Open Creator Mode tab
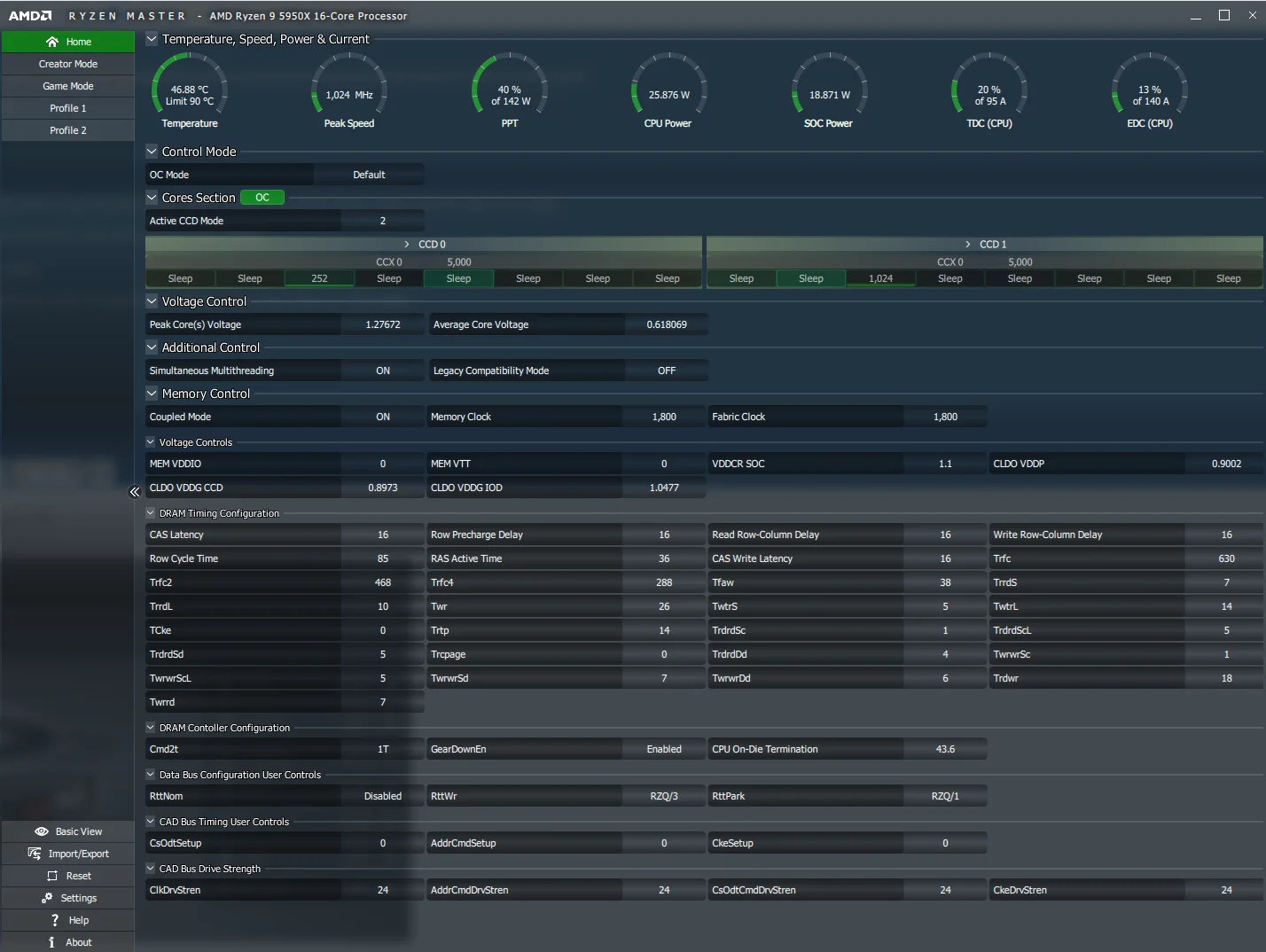 click(x=68, y=64)
